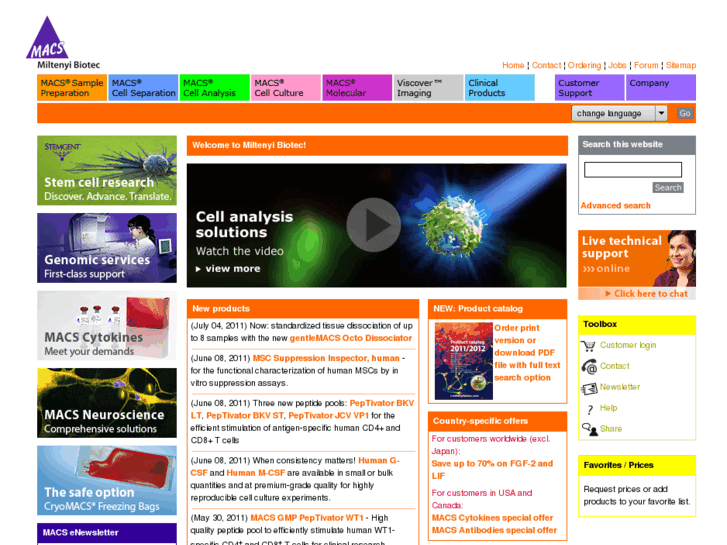Click Customer login text link in Toolbox
727x545 pixels.
pos(628,345)
